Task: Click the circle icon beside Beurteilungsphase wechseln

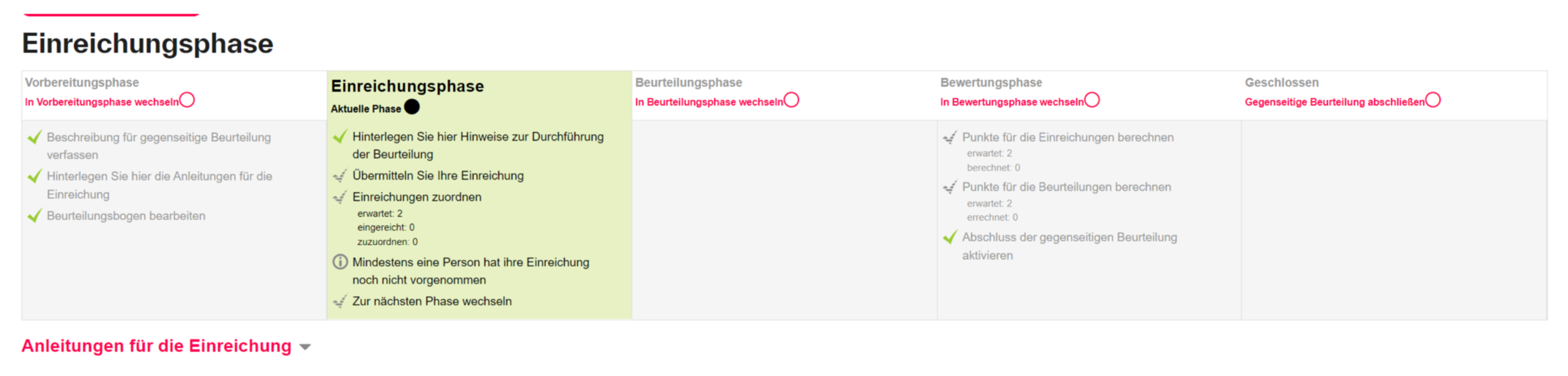Action: tap(791, 100)
